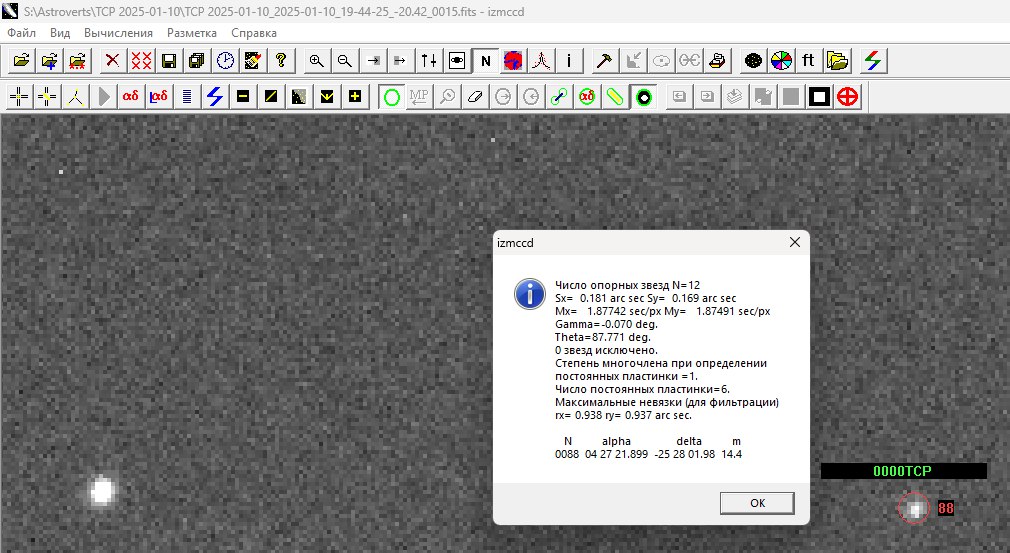The height and width of the screenshot is (553, 1010).
Task: Click the blue horizontal lines list icon
Action: tap(187, 97)
